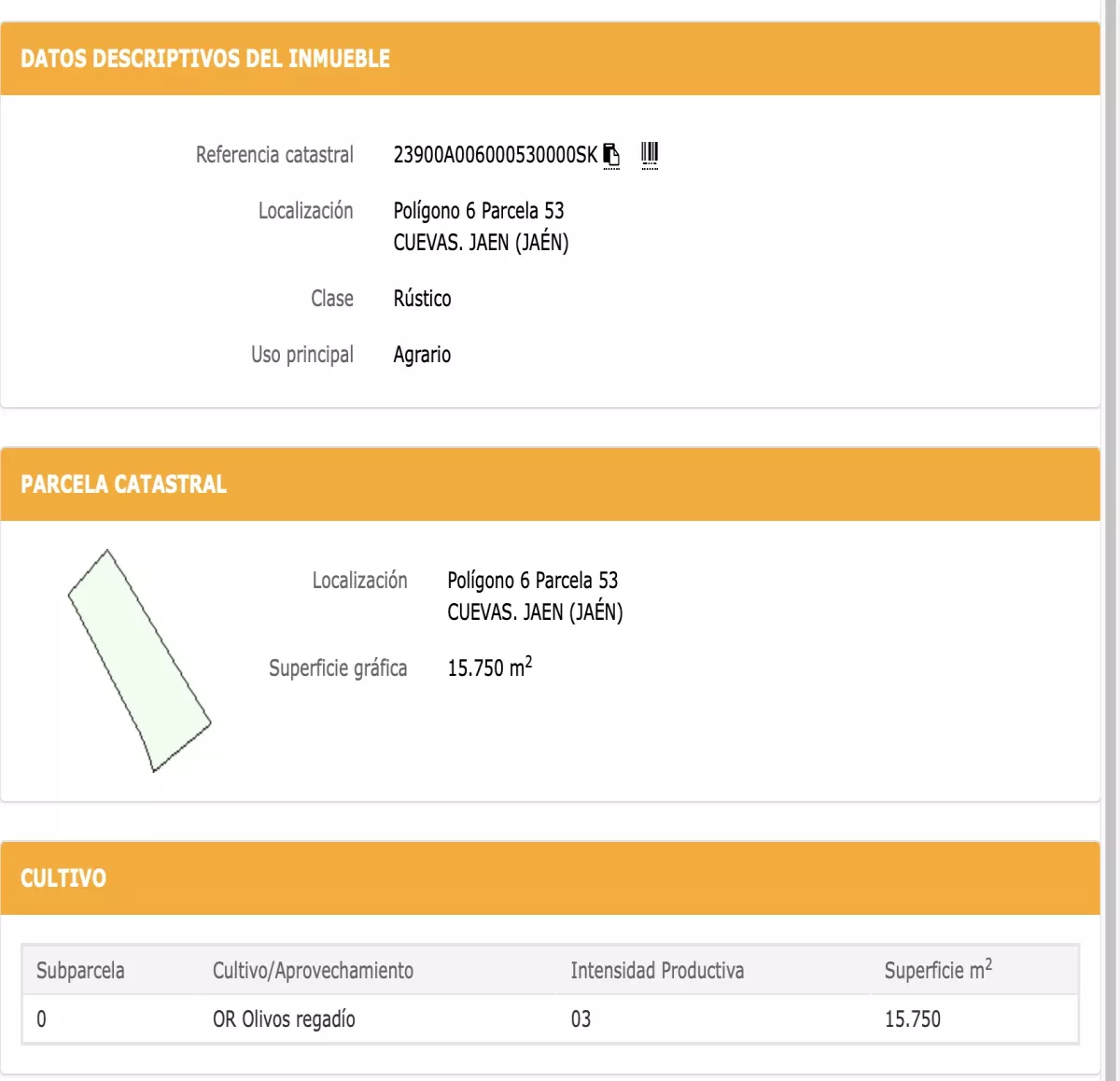Click the Agrario main use value
The image size is (1120, 1081).
422,355
